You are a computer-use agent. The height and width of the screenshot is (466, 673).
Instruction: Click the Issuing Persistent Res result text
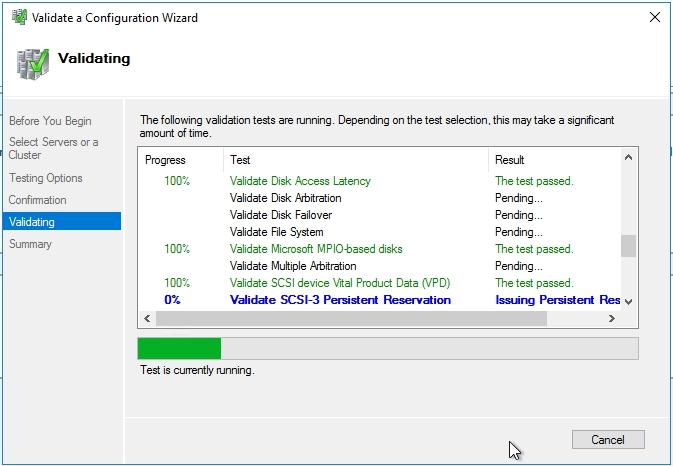pyautogui.click(x=558, y=300)
